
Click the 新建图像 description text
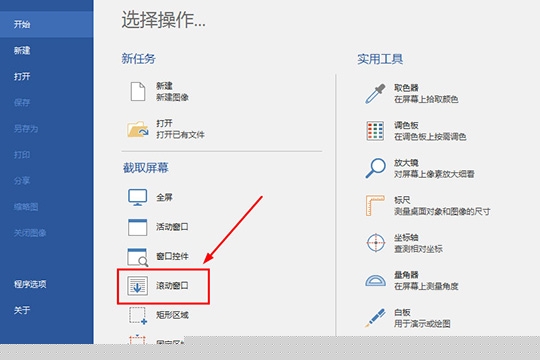[173, 97]
